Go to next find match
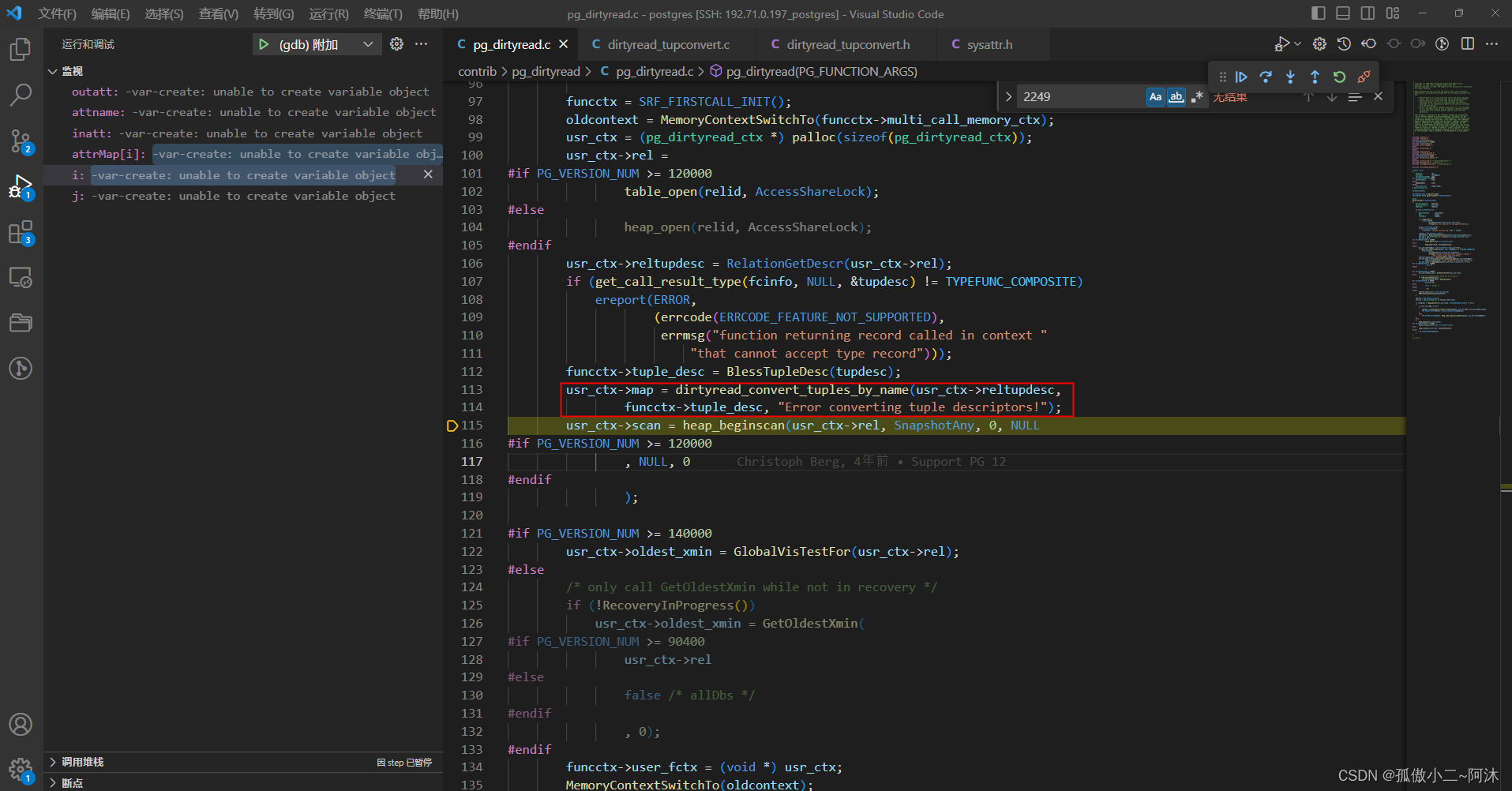This screenshot has height=791, width=1512. tap(1331, 96)
